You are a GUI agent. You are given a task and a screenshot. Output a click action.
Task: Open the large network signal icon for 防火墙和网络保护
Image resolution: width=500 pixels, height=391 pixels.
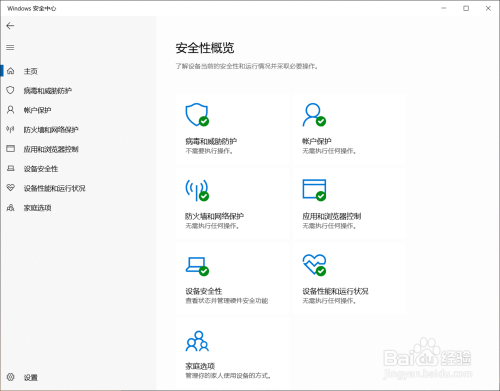[x=197, y=190]
